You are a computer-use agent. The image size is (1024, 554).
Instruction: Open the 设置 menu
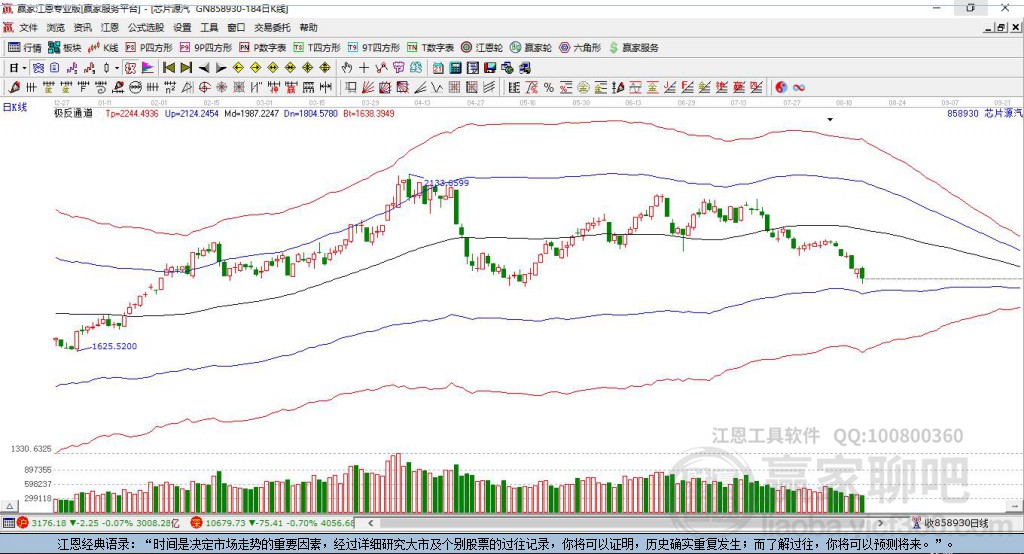pyautogui.click(x=182, y=27)
